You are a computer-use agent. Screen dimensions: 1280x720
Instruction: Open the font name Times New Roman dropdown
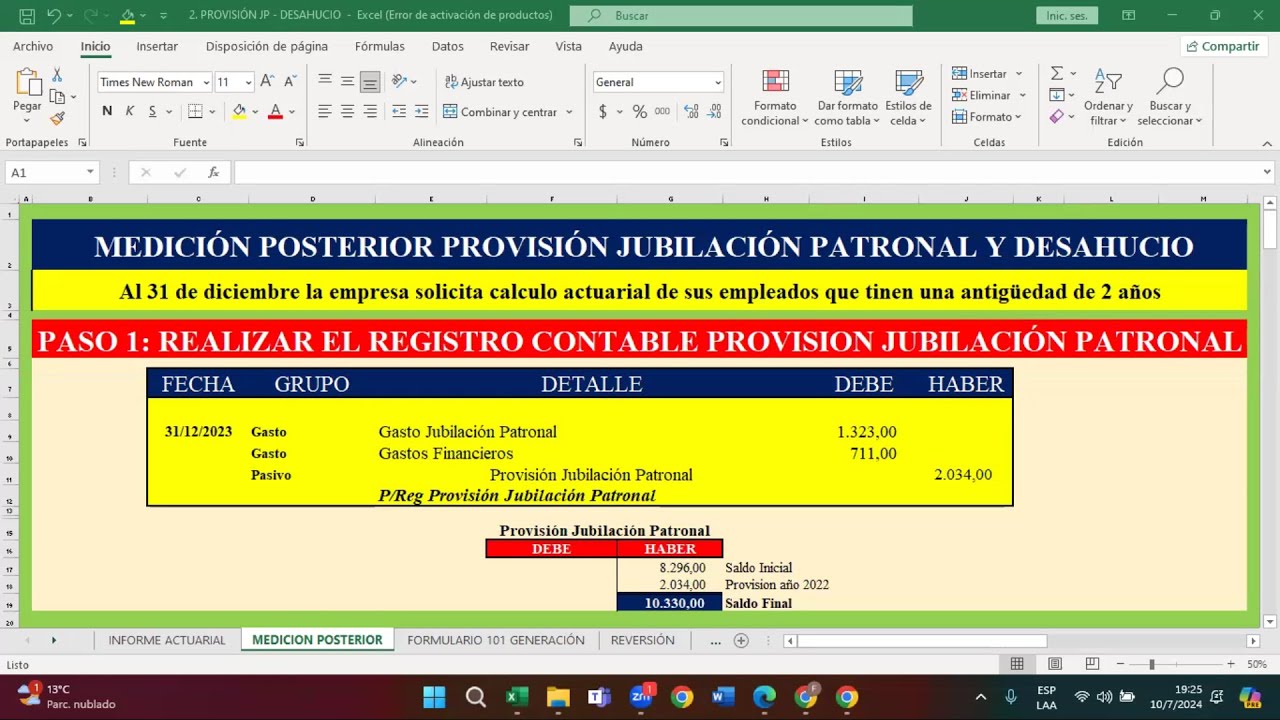pos(207,82)
